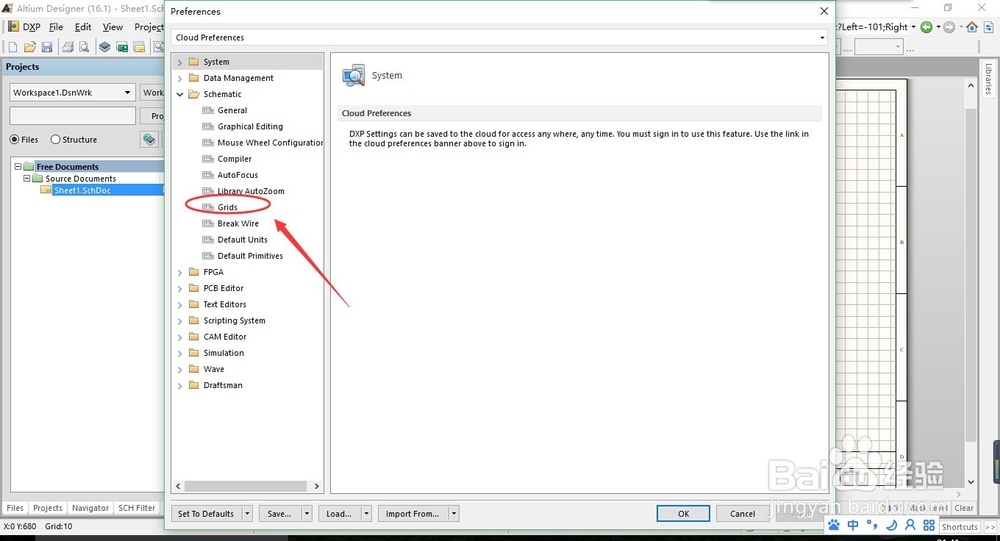Click the Shortcuts status bar button
The width and height of the screenshot is (1000, 541).
pyautogui.click(x=959, y=527)
